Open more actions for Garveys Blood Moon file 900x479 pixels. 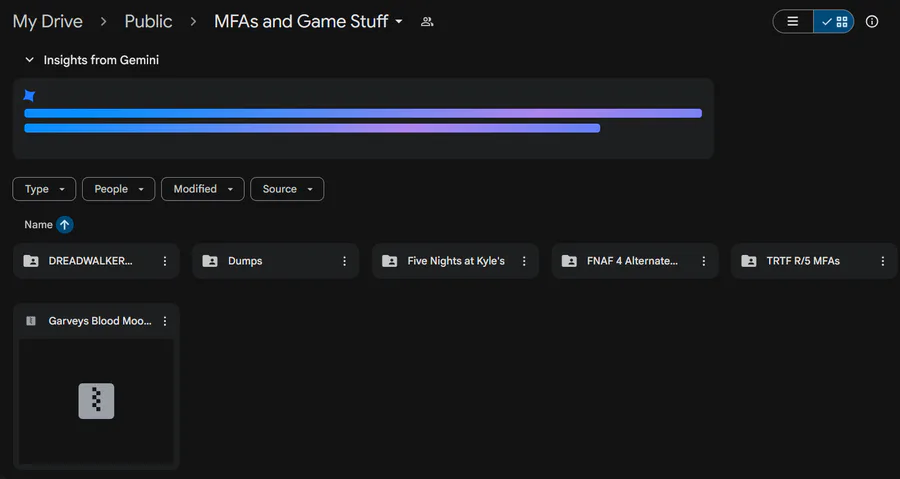165,321
